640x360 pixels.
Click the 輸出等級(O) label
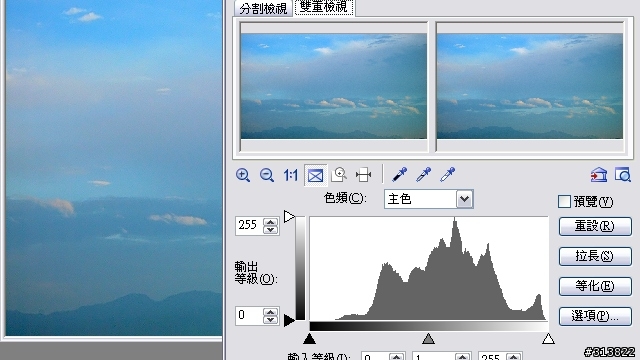[256, 273]
